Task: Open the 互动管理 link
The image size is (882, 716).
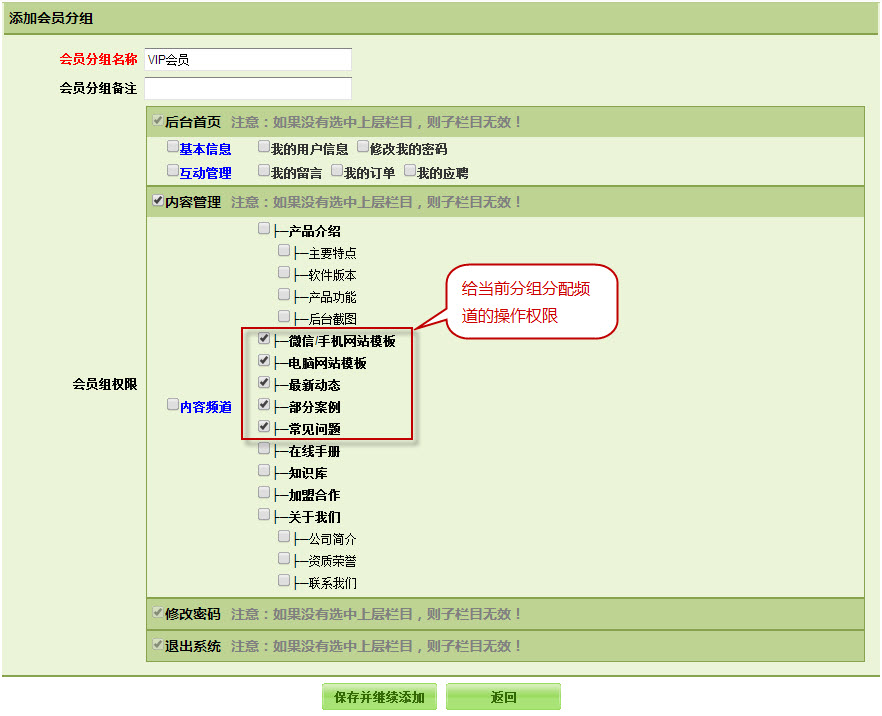Action: 205,173
